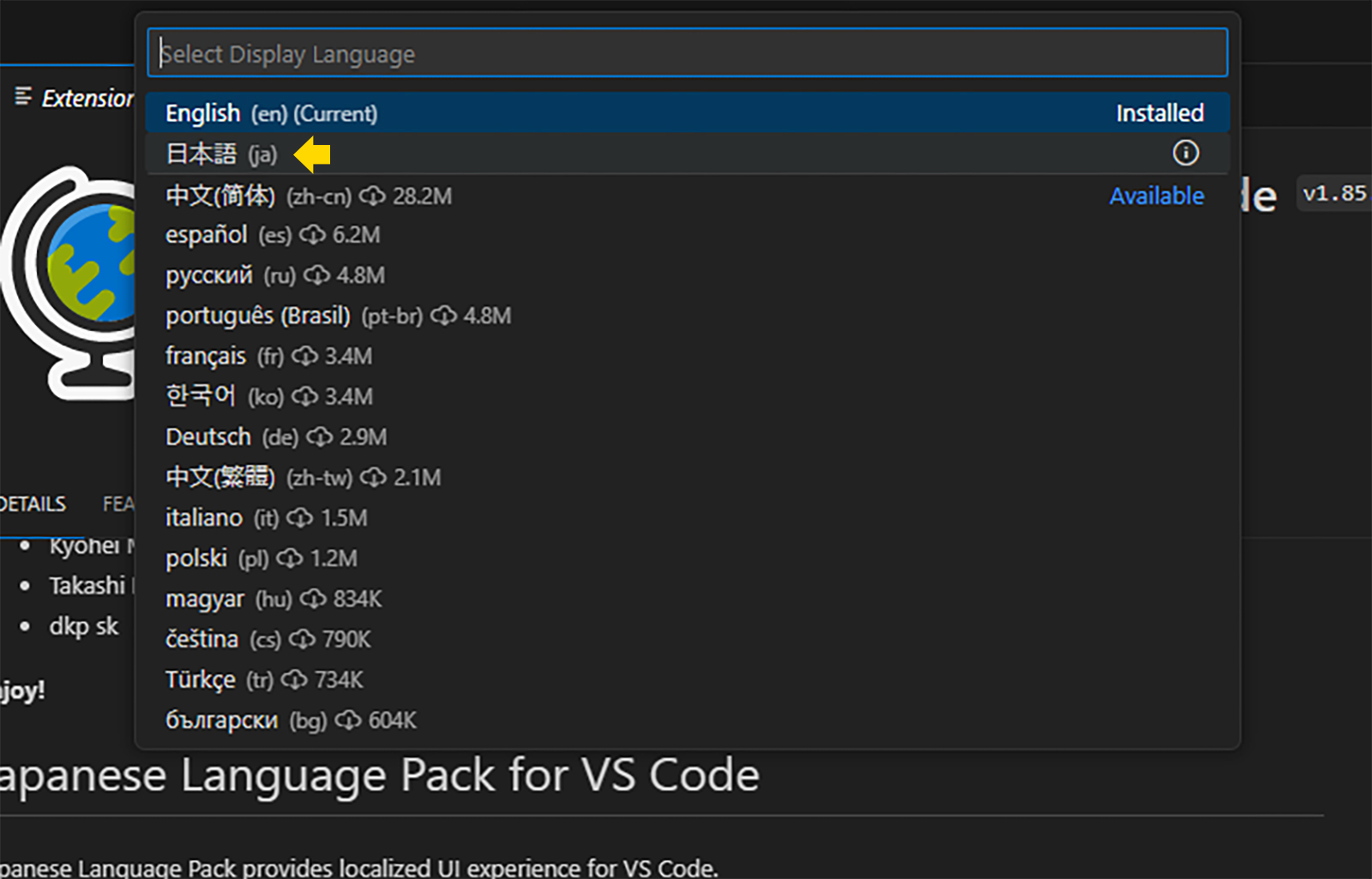Viewport: 1372px width, 879px height.
Task: Click the cloud download icon beside pt-br
Action: pos(443,316)
